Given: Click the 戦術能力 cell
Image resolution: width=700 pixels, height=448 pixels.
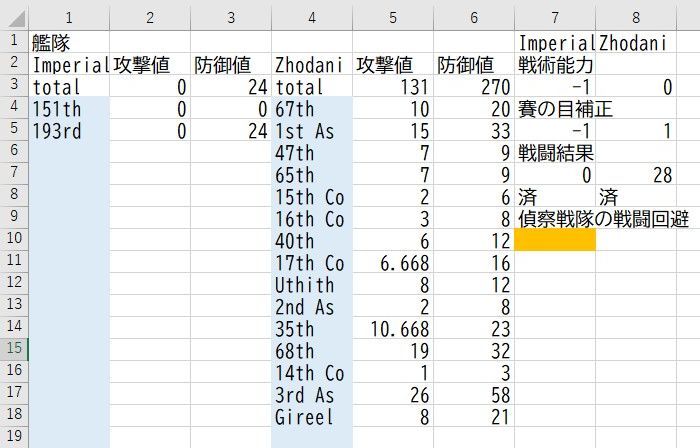Looking at the screenshot, I should coord(555,64).
